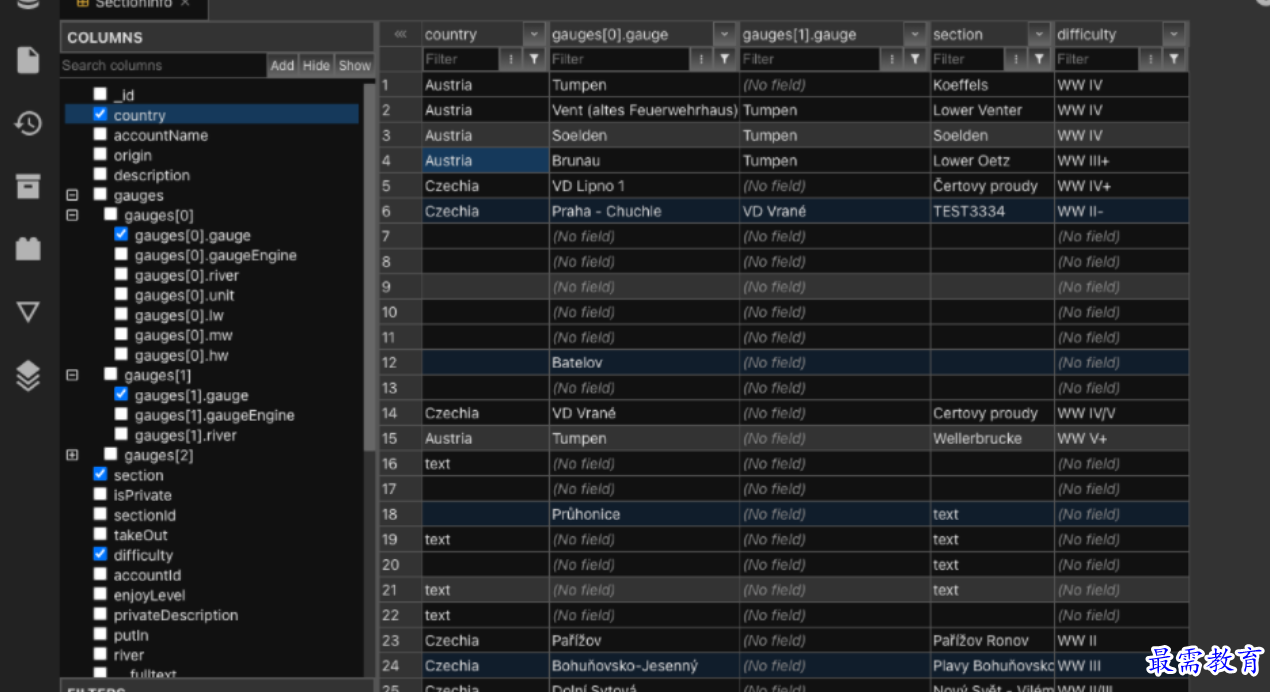Viewport: 1270px width, 692px height.
Task: Open gauges[0].gauge filter options three-dot icon
Action: (703, 59)
